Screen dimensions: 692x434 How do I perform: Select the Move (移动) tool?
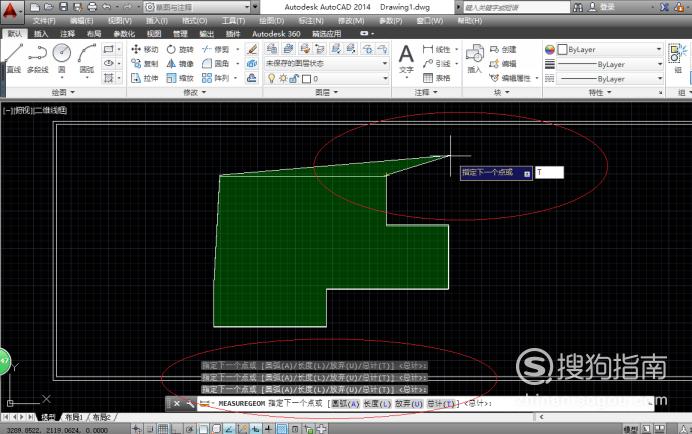[x=144, y=49]
